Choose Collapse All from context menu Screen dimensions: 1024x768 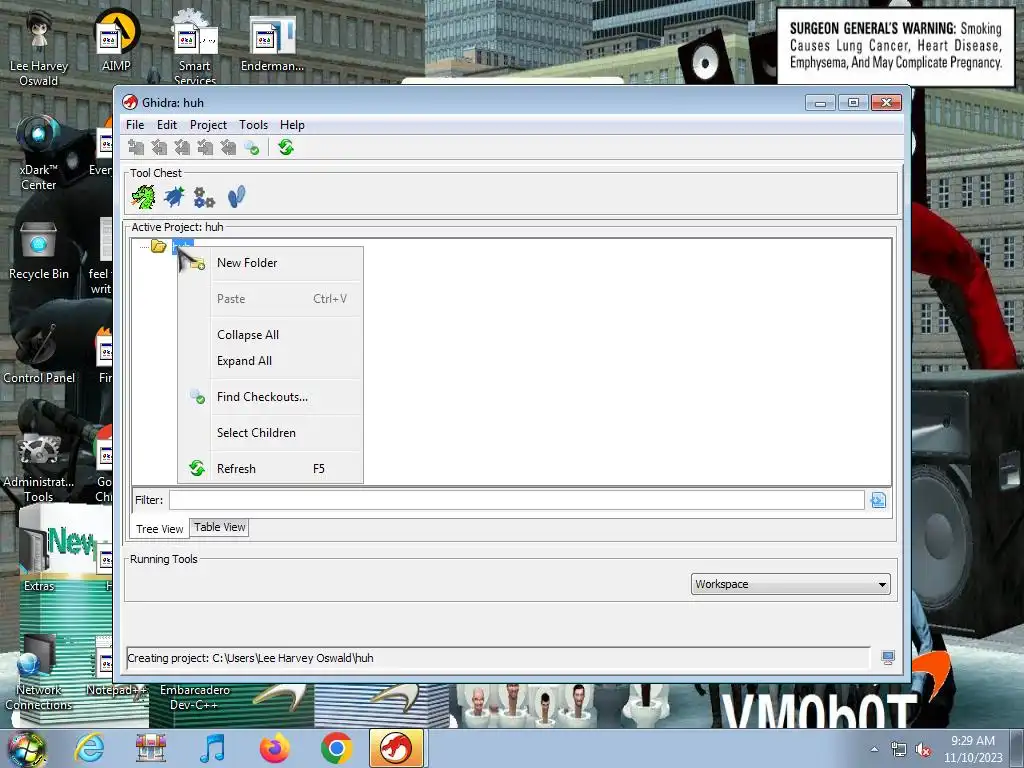[270, 335]
